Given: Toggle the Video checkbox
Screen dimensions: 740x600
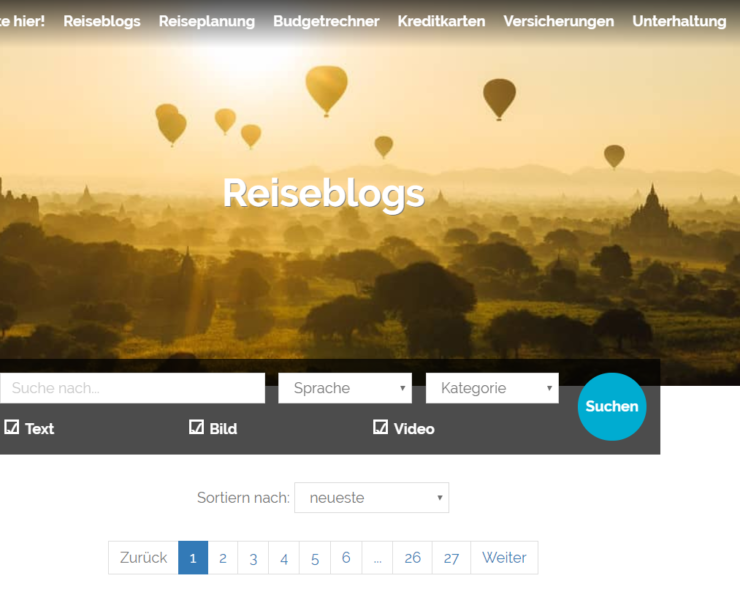Looking at the screenshot, I should click(x=380, y=427).
